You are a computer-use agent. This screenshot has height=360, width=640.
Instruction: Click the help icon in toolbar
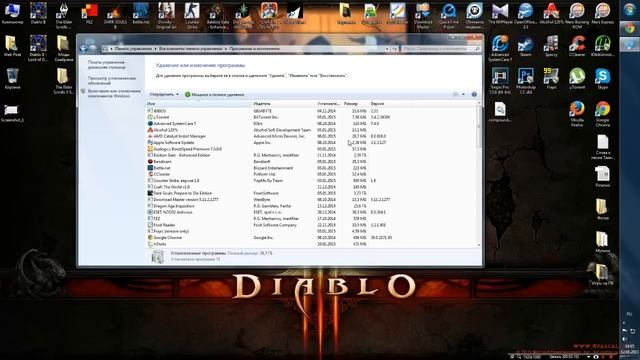click(474, 94)
